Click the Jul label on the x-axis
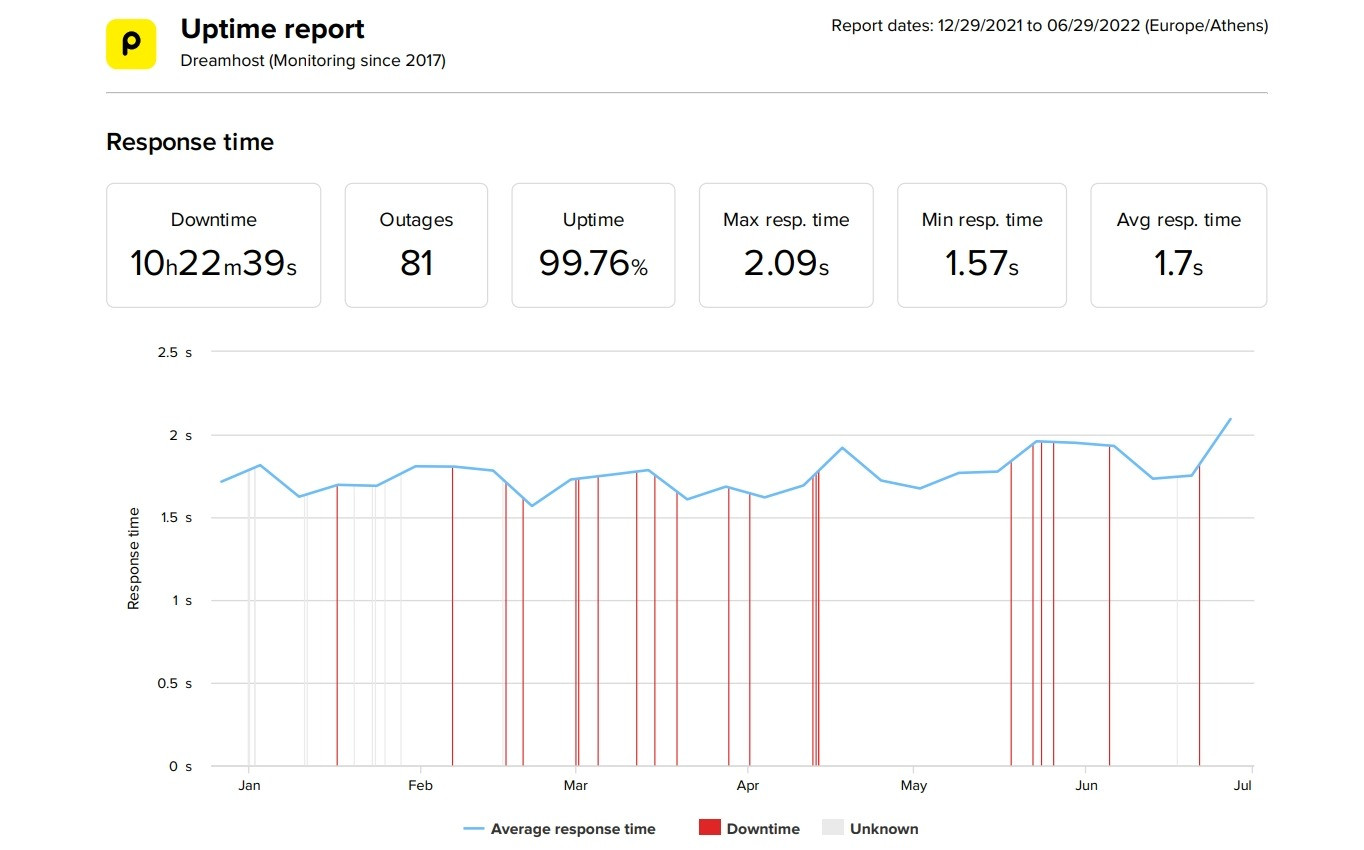This screenshot has height=850, width=1364. 1242,786
